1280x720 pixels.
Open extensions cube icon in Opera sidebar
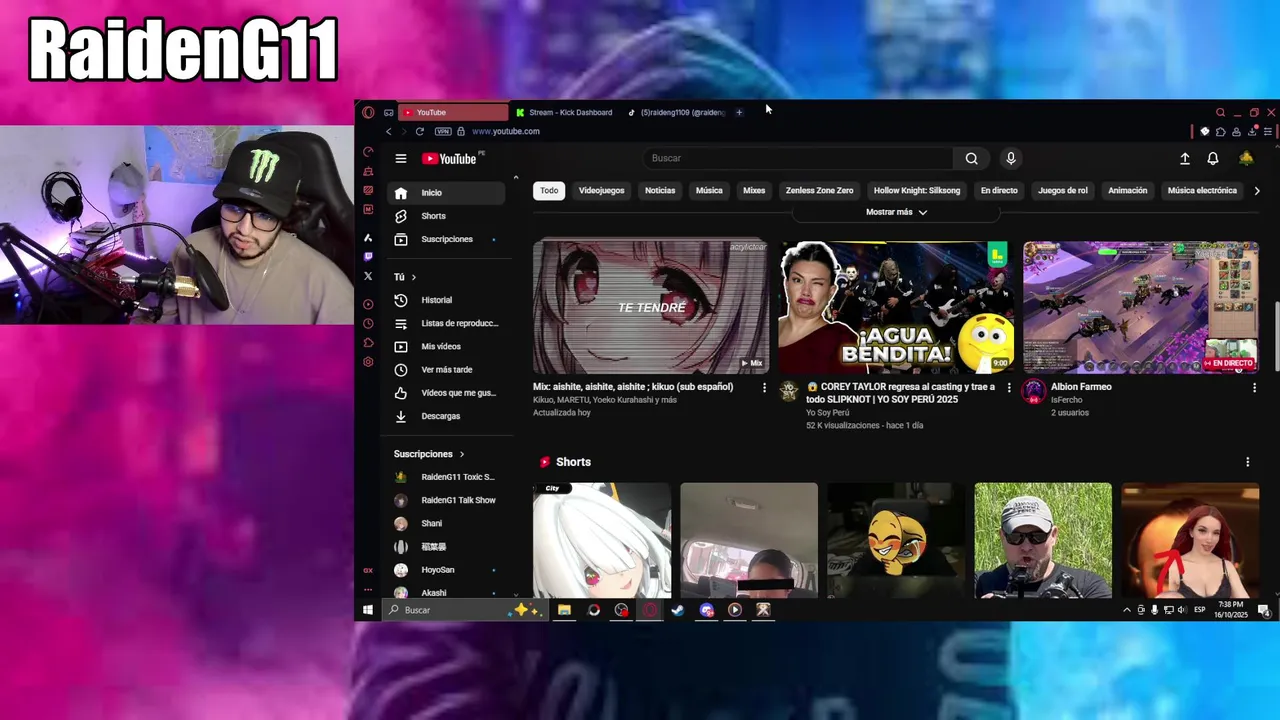click(x=368, y=343)
